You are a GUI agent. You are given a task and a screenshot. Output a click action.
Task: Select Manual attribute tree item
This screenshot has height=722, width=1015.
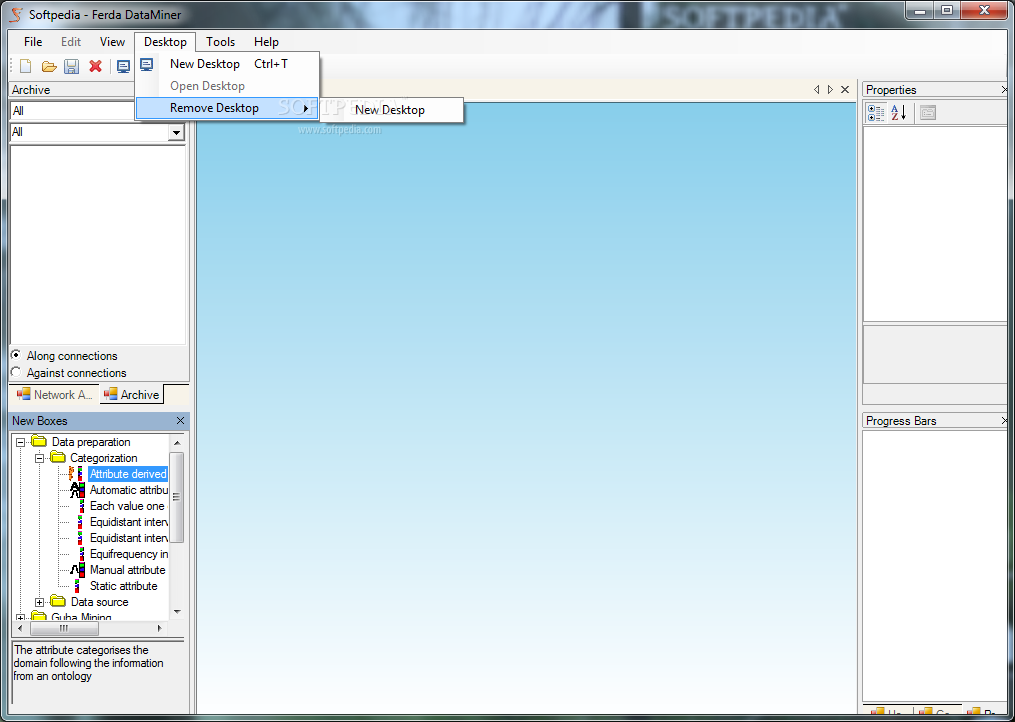point(128,570)
